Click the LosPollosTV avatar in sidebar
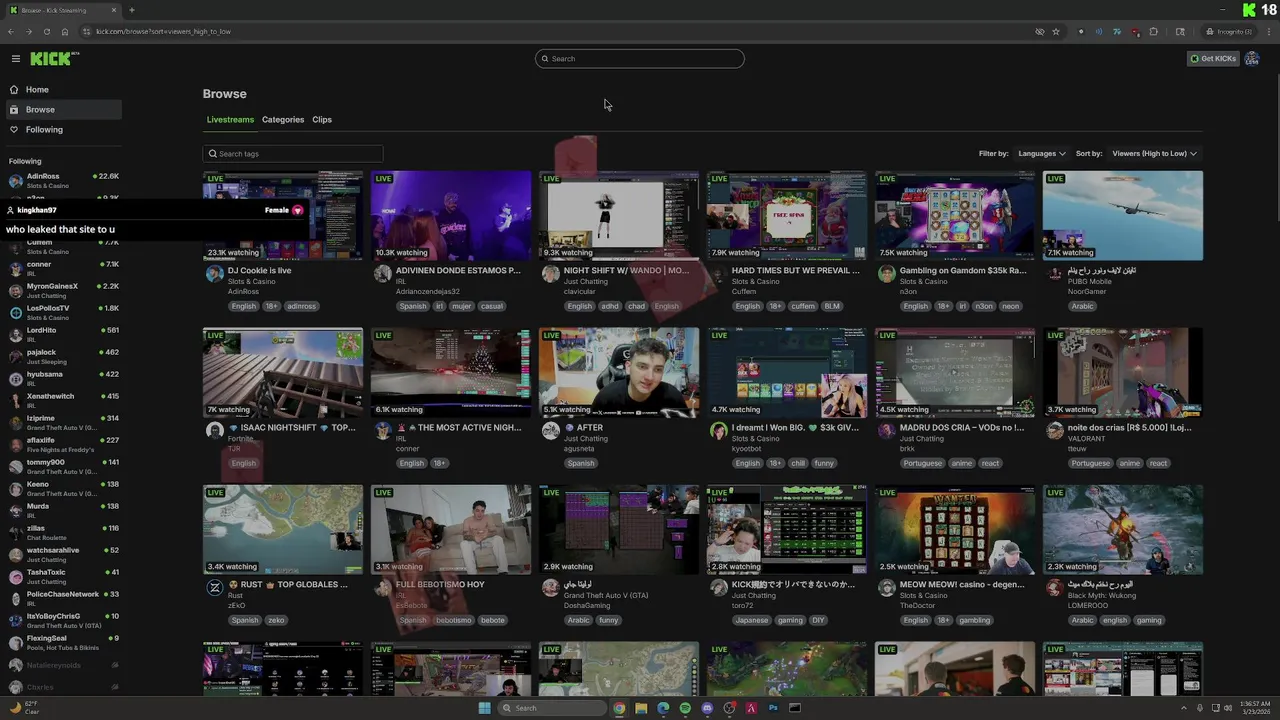Image resolution: width=1280 pixels, height=720 pixels. [16, 313]
